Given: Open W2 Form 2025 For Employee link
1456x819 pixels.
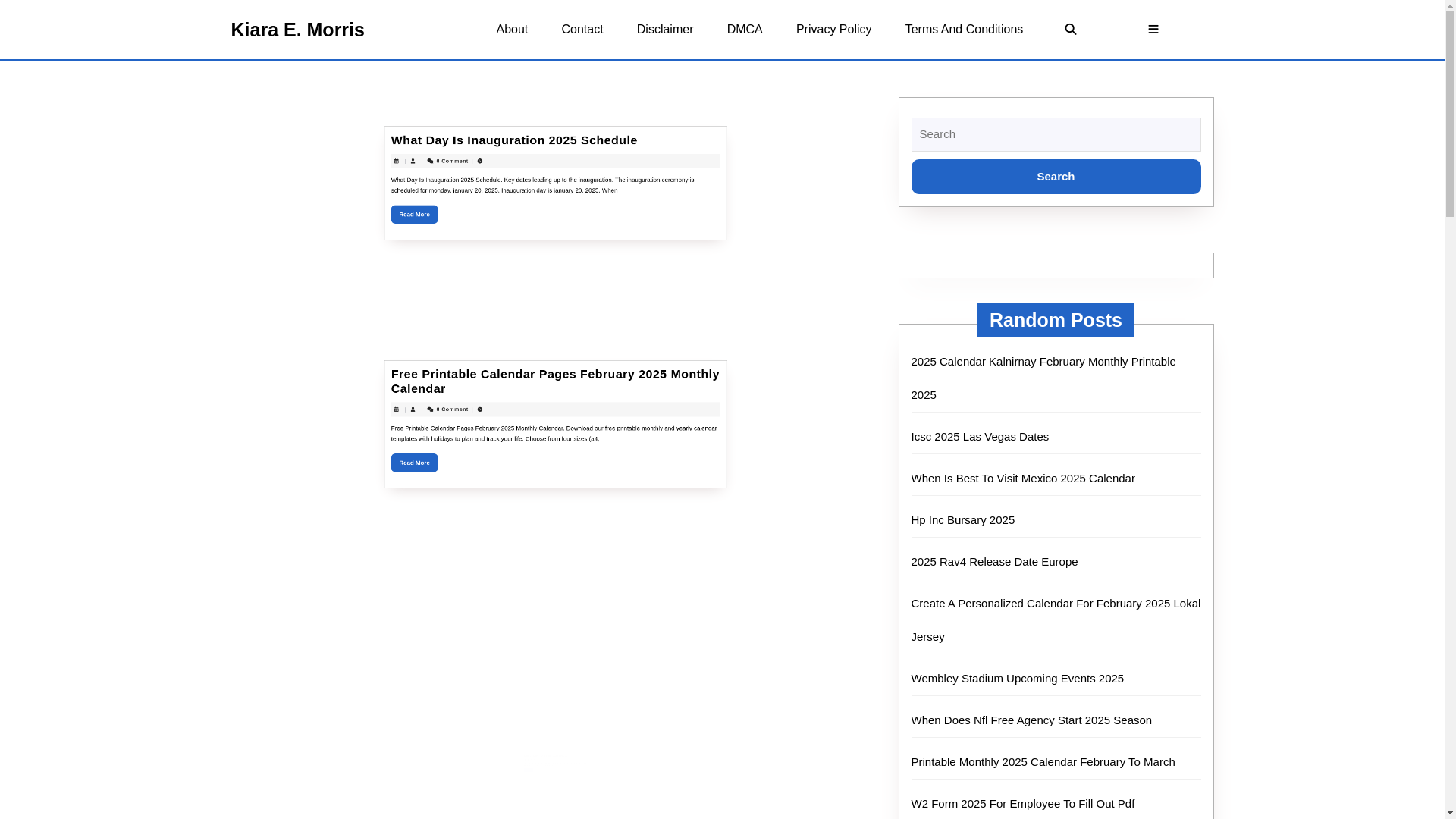Looking at the screenshot, I should pyautogui.click(x=1023, y=804).
